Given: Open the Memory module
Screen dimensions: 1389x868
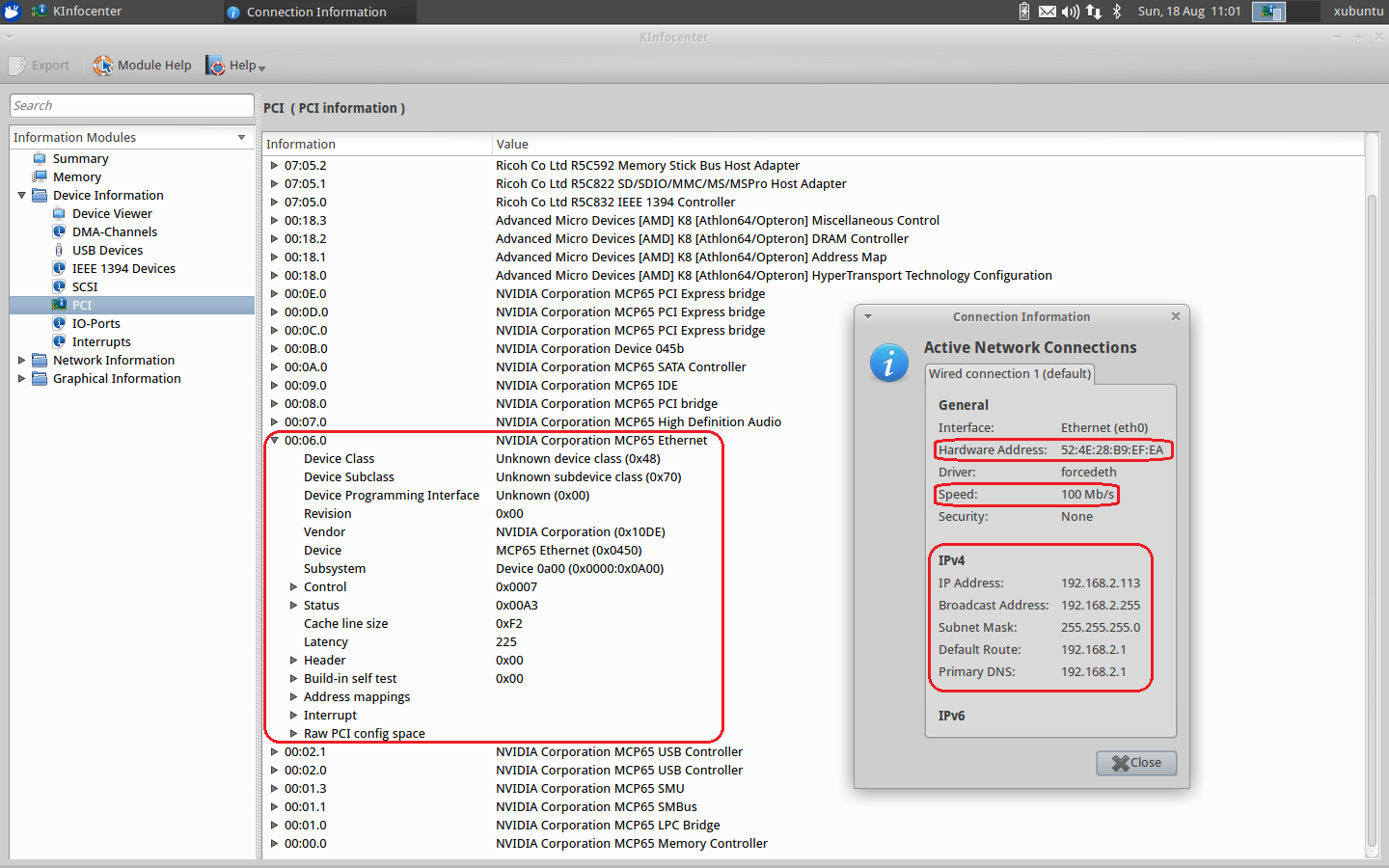Looking at the screenshot, I should (x=76, y=176).
